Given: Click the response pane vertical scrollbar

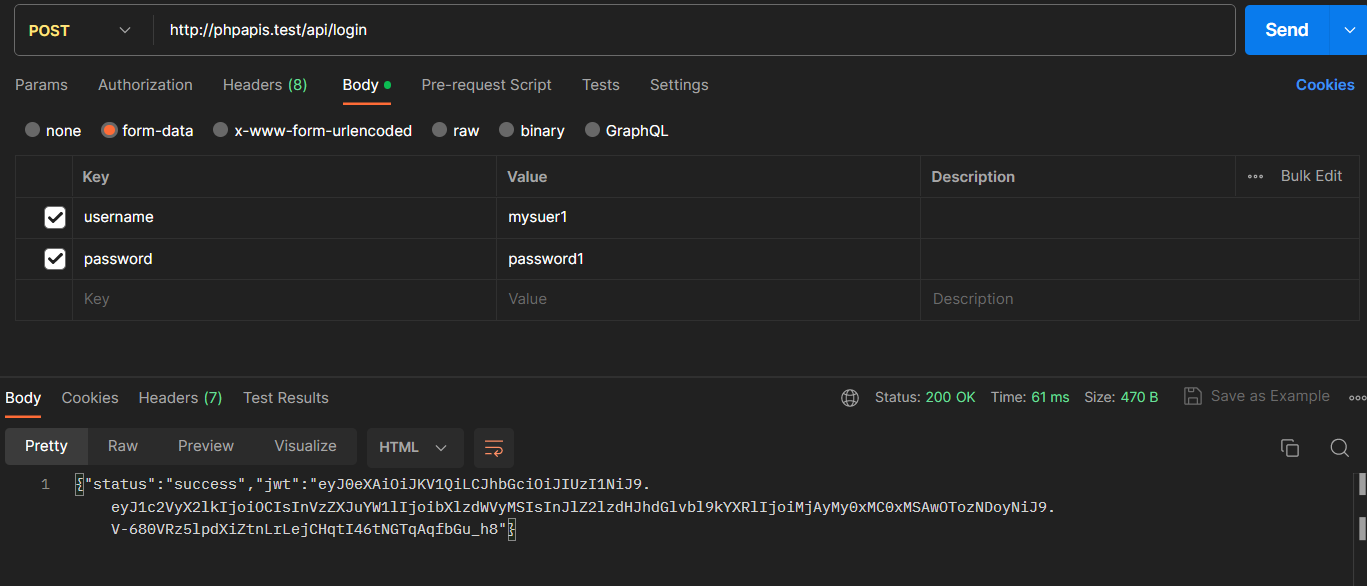Looking at the screenshot, I should pyautogui.click(x=1361, y=505).
